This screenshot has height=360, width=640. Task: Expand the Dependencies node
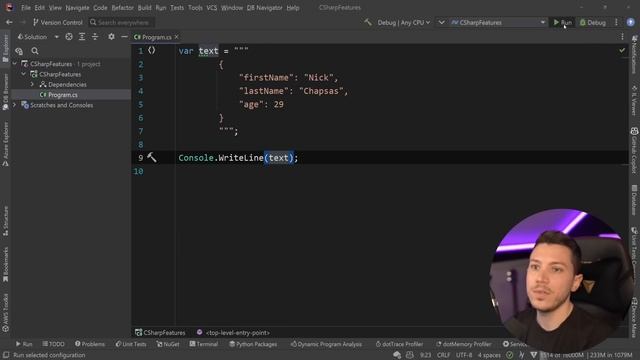tap(32, 84)
